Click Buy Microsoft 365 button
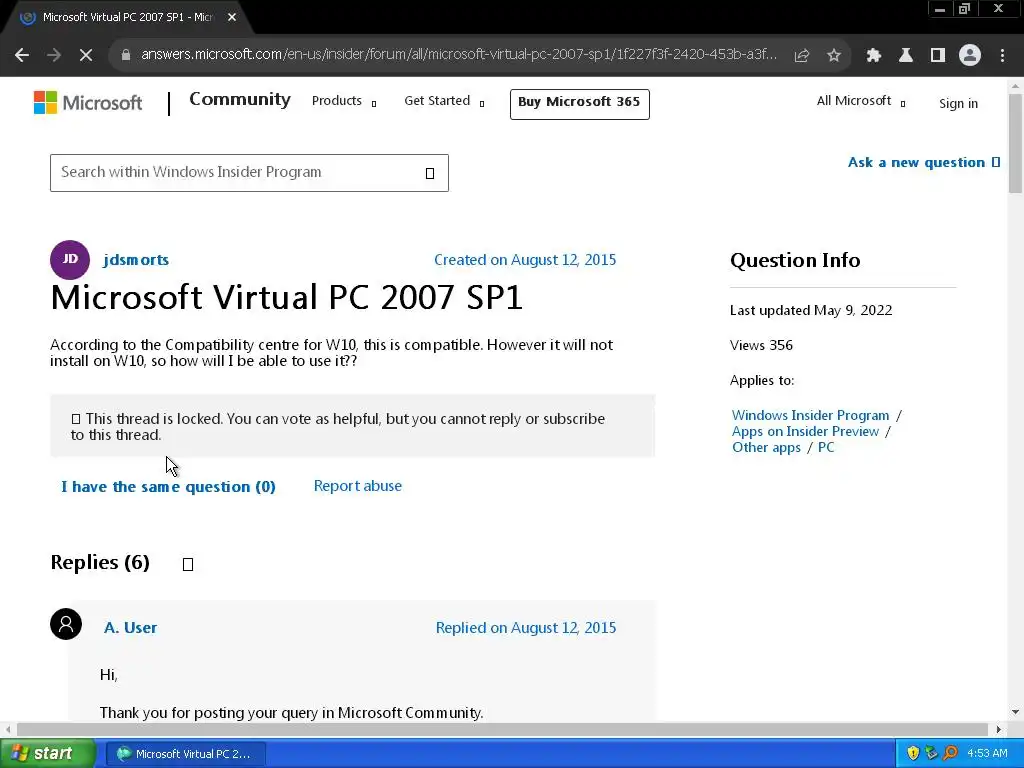 click(x=579, y=104)
